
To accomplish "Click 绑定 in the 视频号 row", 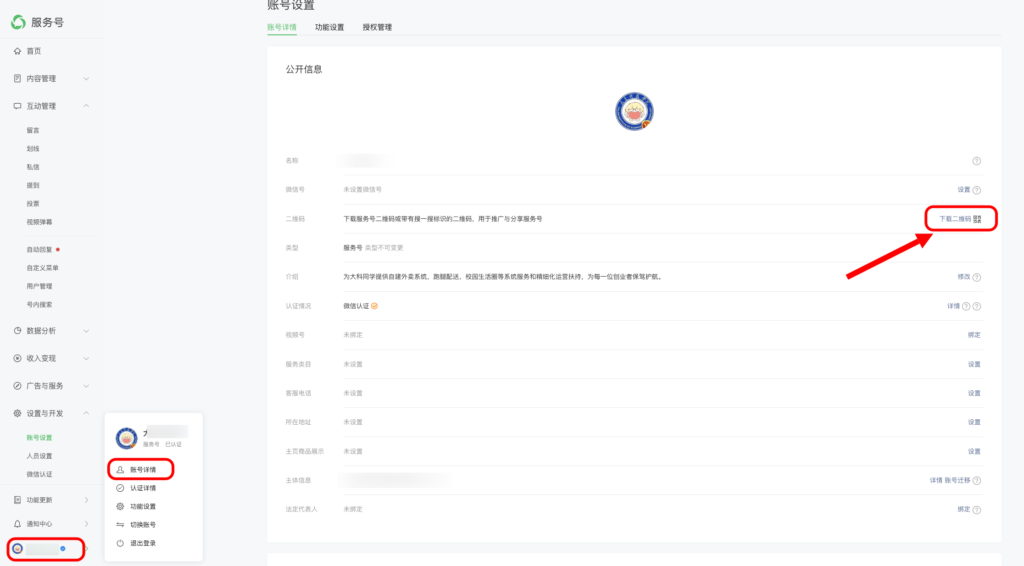I will point(974,335).
